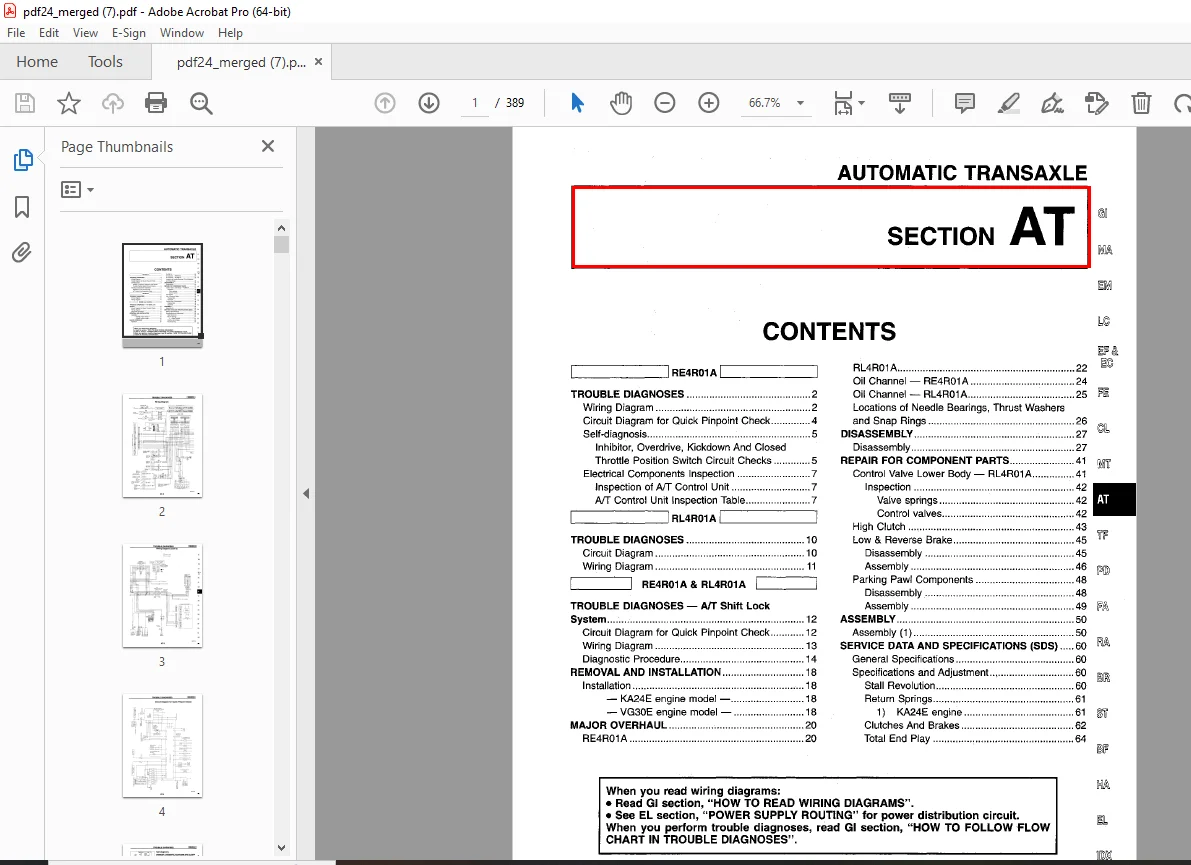Delete the page with the trash icon

(1141, 103)
